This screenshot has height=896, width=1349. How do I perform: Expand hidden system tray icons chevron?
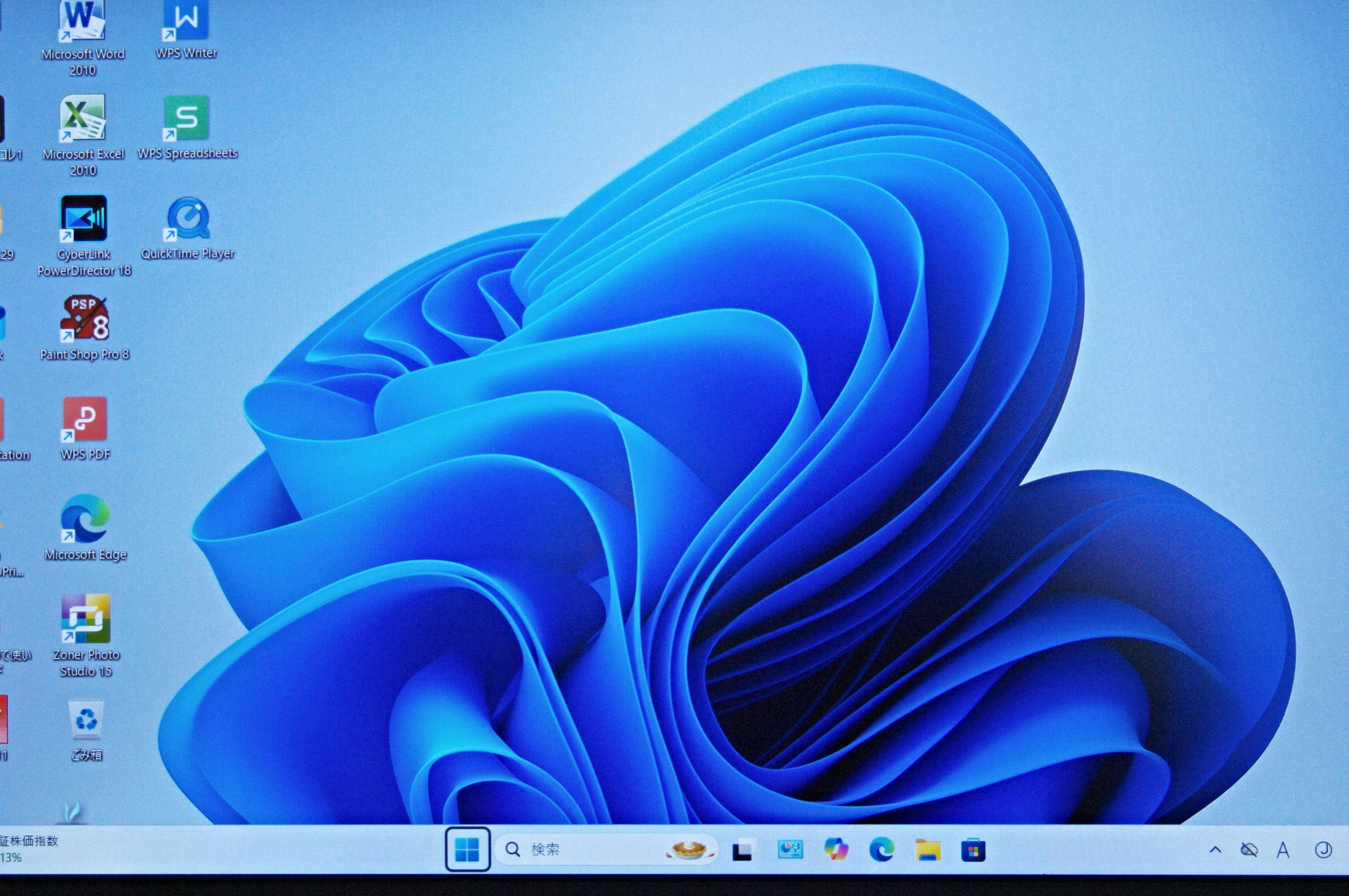coord(1215,850)
